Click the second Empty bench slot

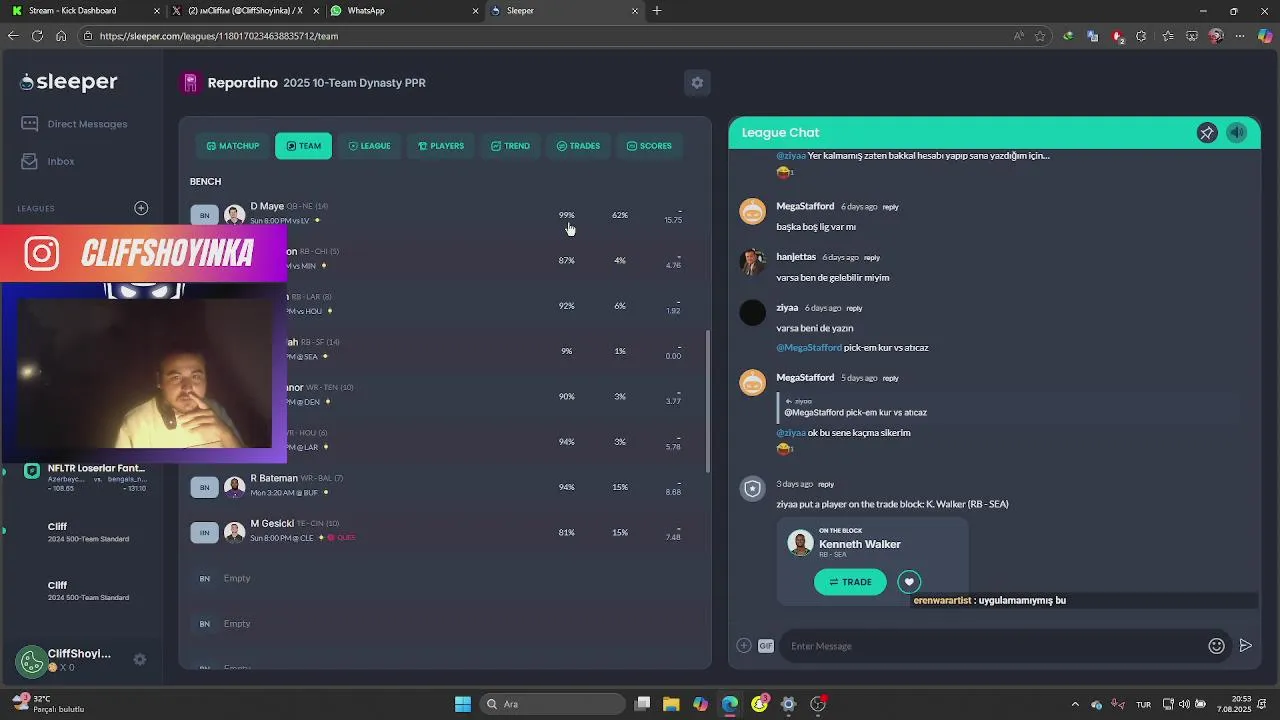[x=237, y=624]
